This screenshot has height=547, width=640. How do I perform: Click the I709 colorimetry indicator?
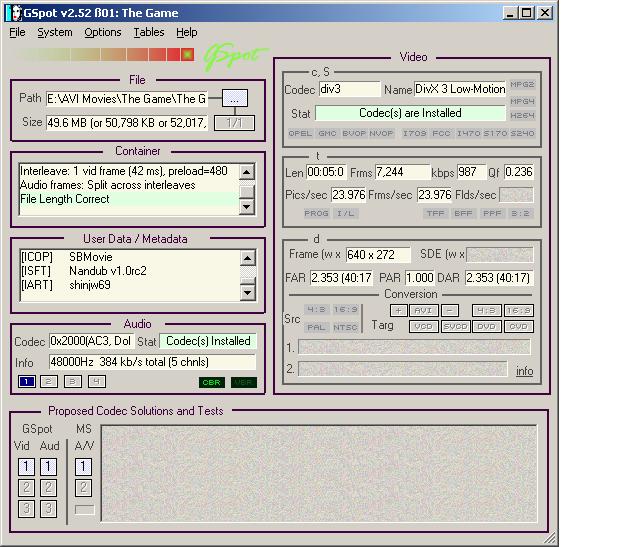click(x=414, y=133)
